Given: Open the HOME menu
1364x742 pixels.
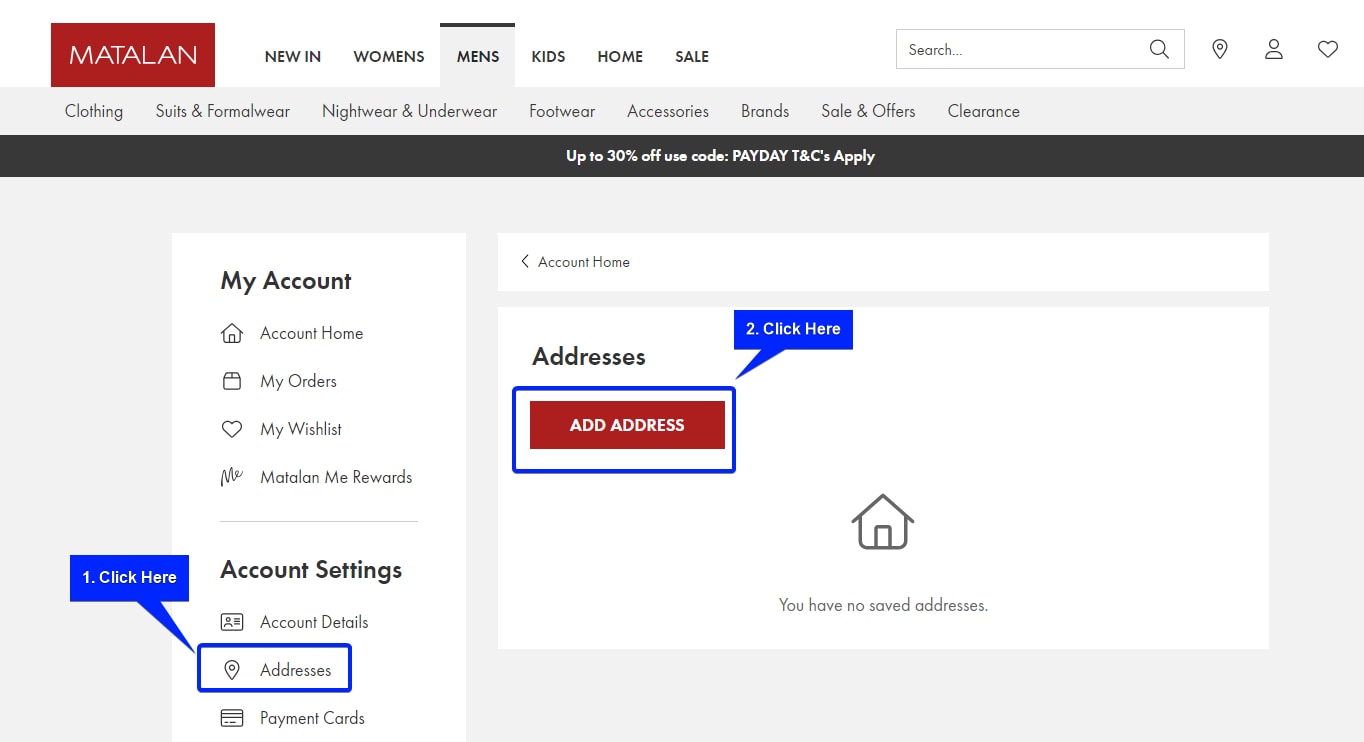Looking at the screenshot, I should click(x=620, y=57).
